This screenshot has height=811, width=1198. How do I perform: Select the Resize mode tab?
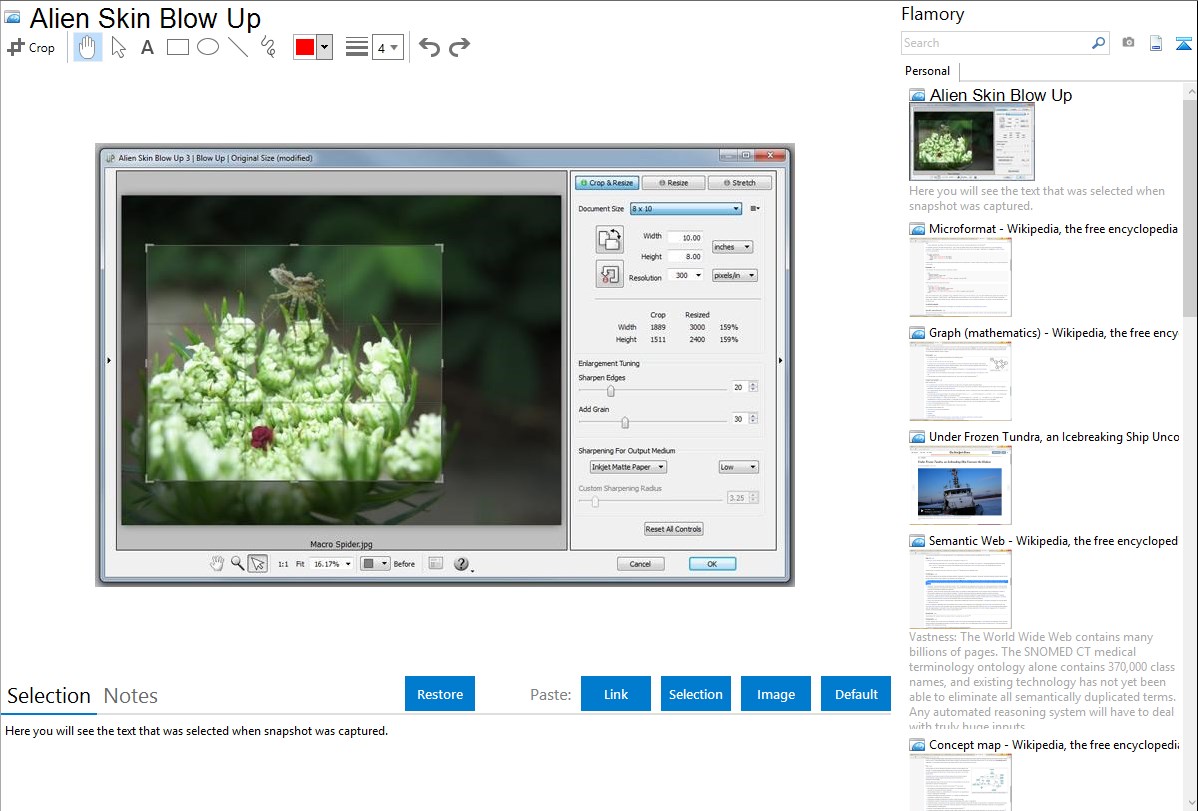pos(673,183)
